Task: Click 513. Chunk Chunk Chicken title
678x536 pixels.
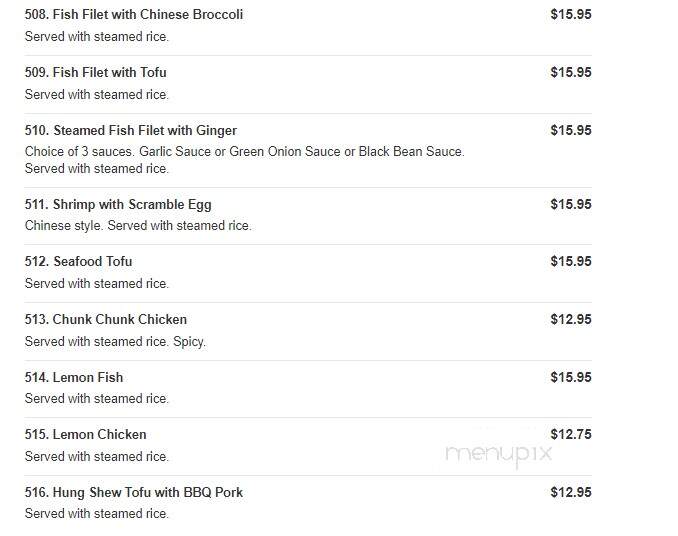Action: pyautogui.click(x=106, y=319)
